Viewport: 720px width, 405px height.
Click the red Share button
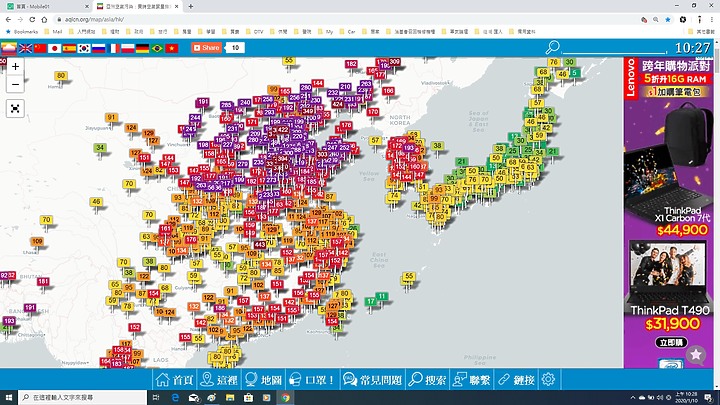[206, 48]
